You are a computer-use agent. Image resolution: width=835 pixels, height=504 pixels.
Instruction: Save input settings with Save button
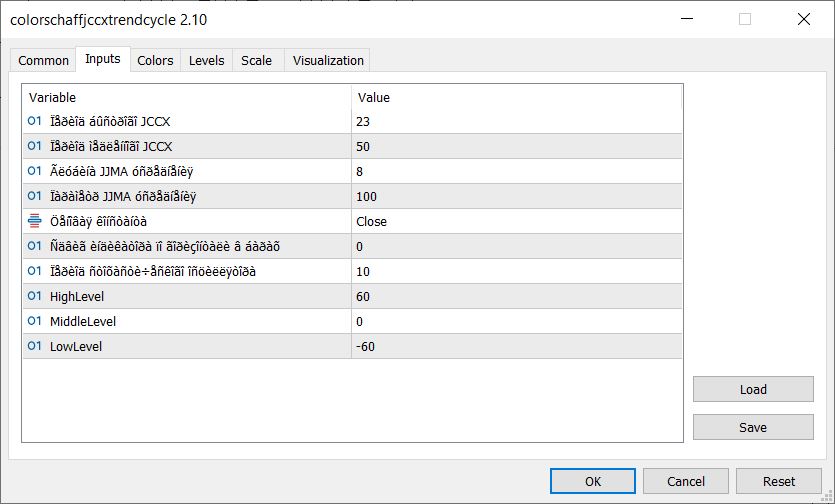tap(753, 427)
